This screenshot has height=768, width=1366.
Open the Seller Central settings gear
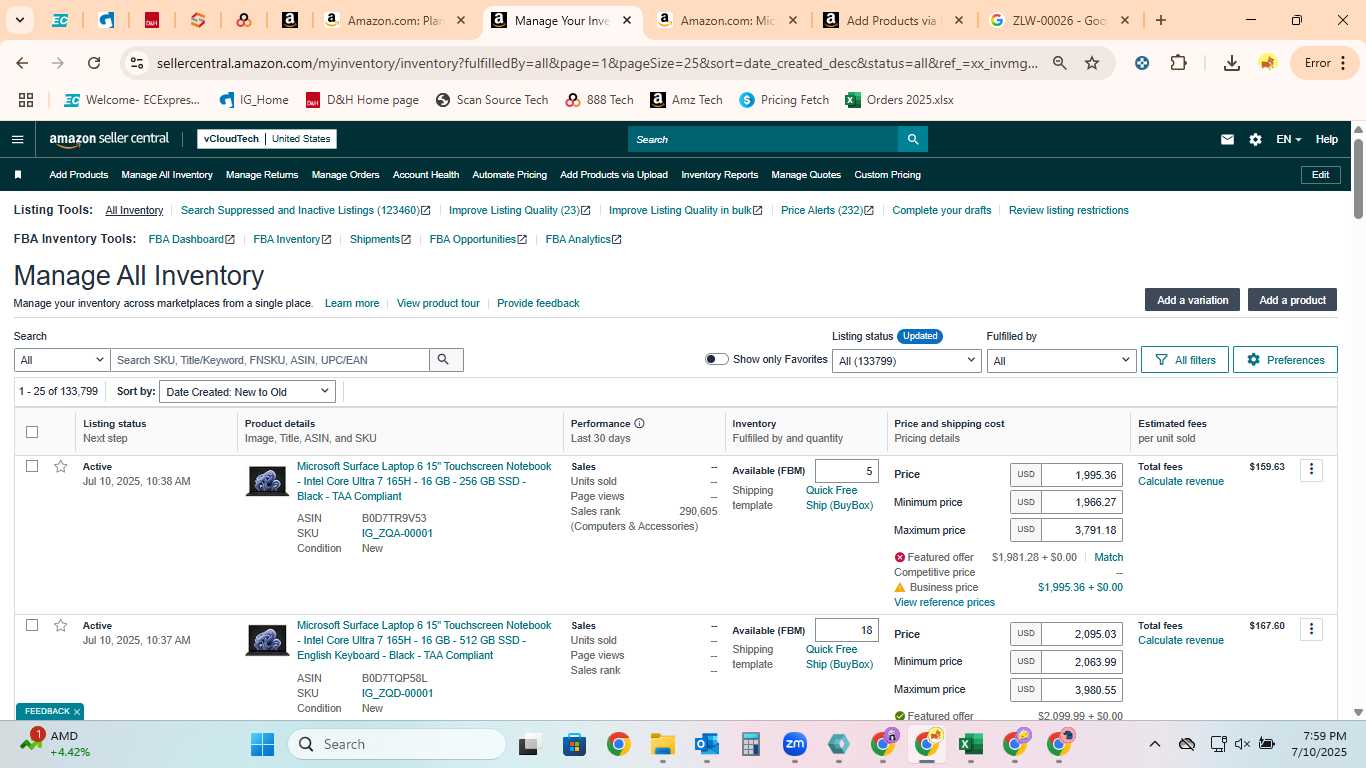(x=1255, y=140)
